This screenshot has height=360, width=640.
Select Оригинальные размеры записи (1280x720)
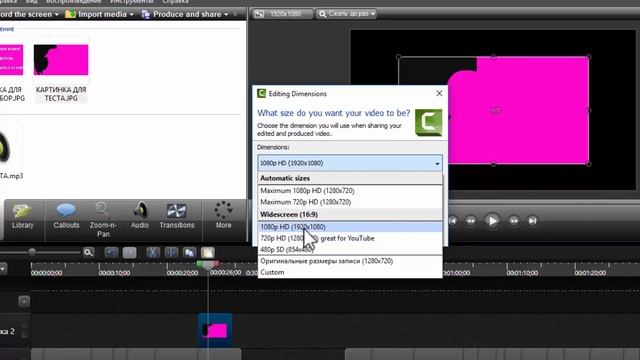click(x=350, y=261)
